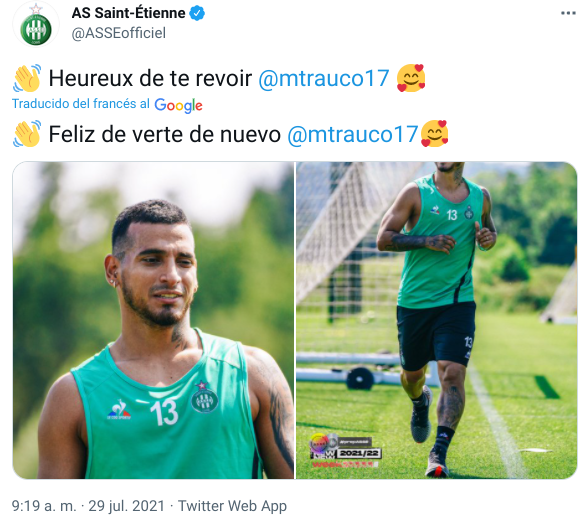Click the club crest on the portrait jersey
This screenshot has height=522, width=586.
click(x=204, y=397)
